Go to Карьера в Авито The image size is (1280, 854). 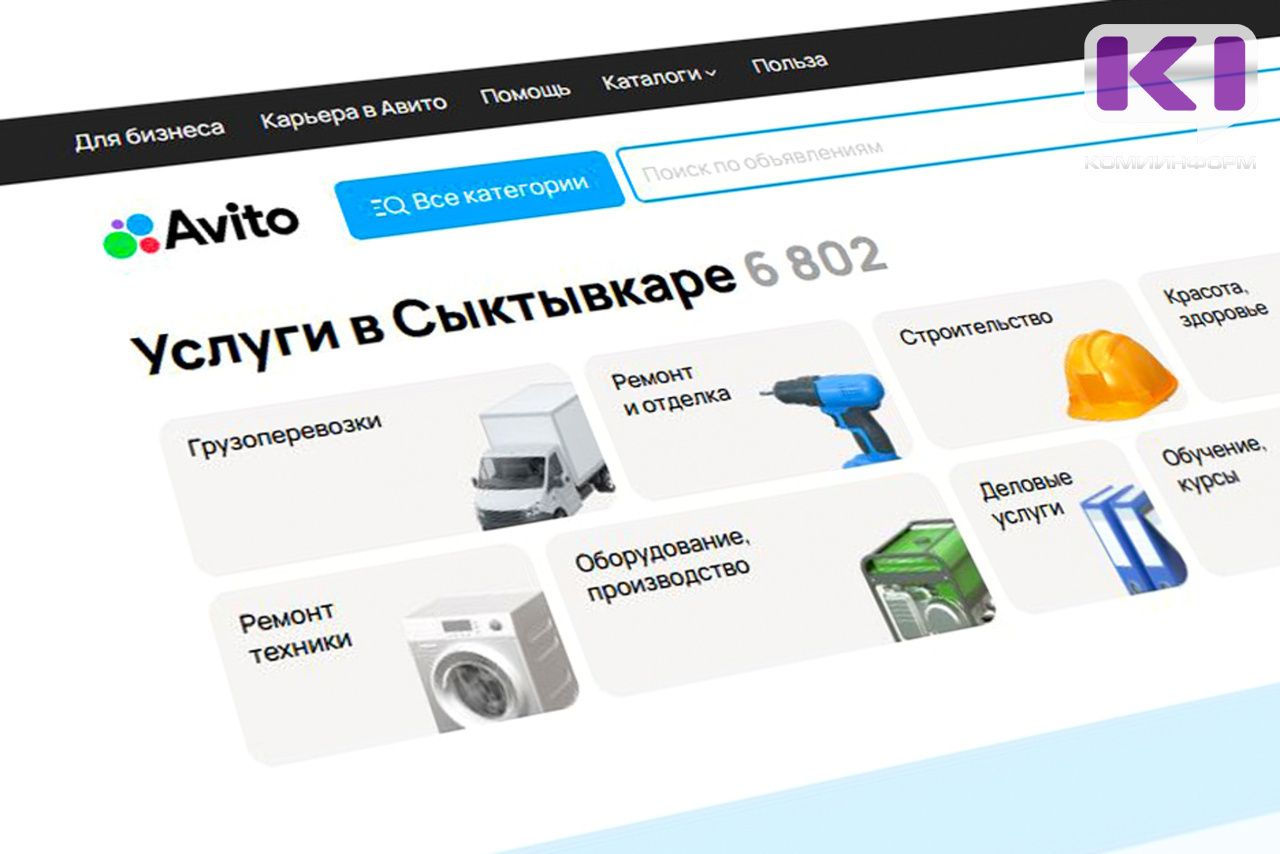coord(353,110)
